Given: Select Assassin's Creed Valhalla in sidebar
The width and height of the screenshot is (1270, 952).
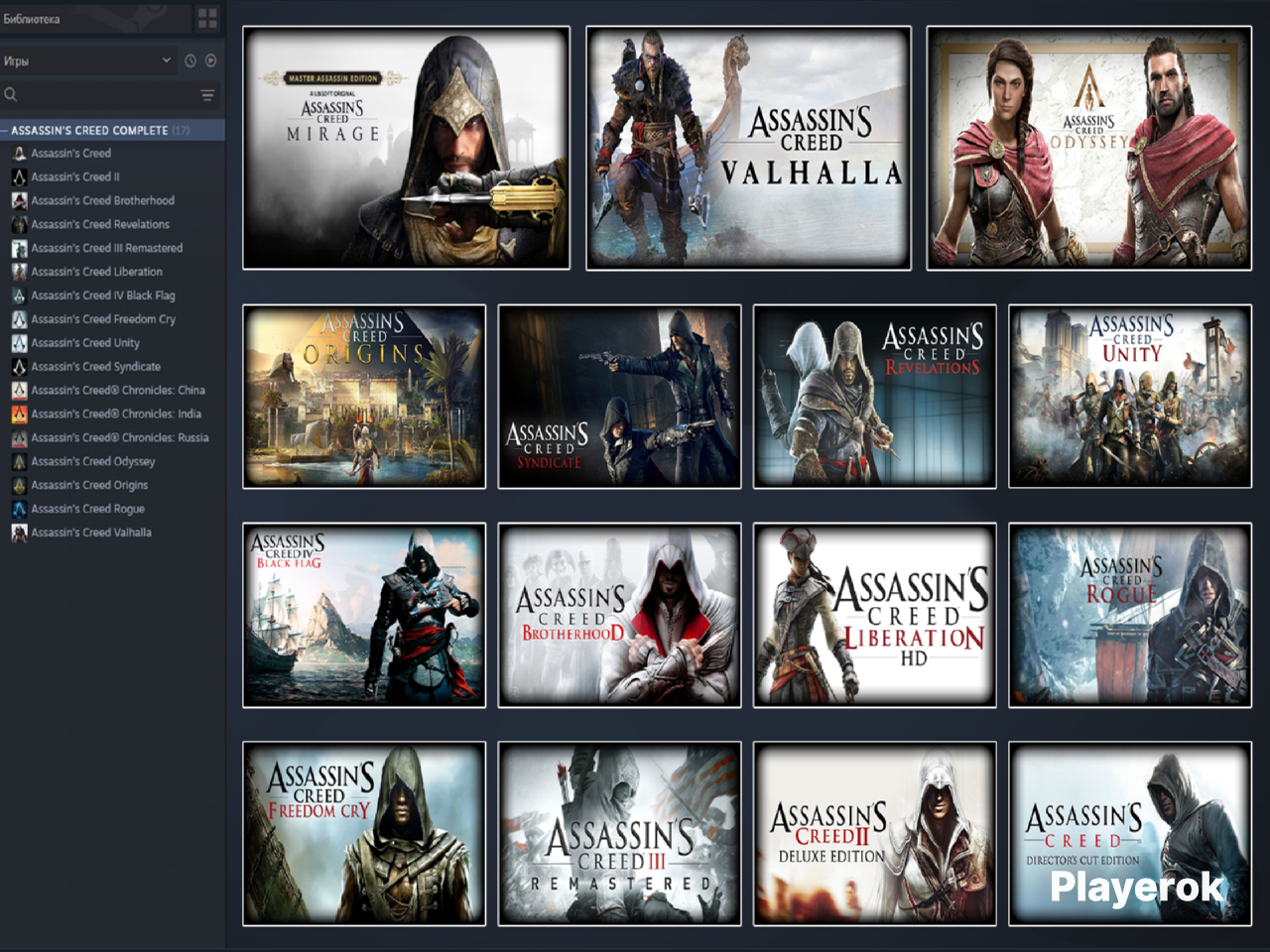Looking at the screenshot, I should [x=91, y=533].
